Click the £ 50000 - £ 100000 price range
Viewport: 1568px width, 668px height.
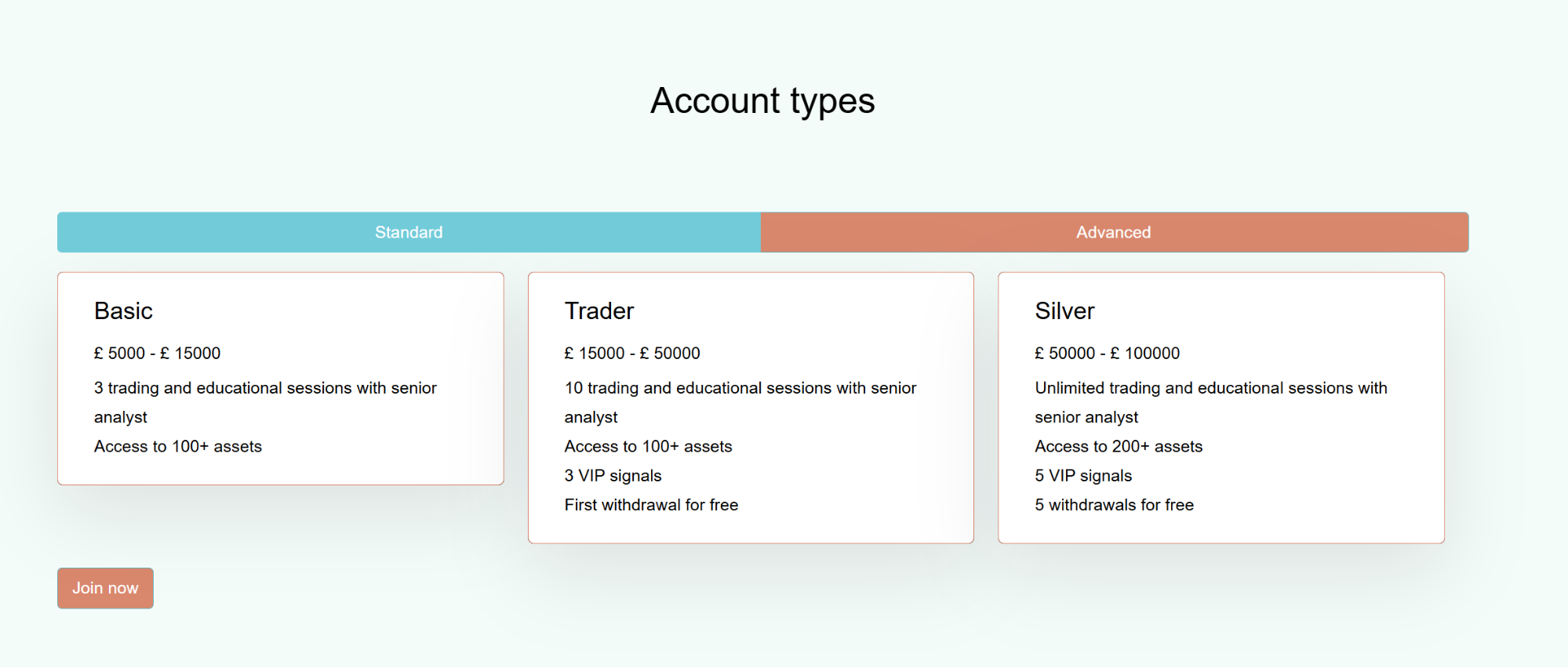pyautogui.click(x=1107, y=354)
